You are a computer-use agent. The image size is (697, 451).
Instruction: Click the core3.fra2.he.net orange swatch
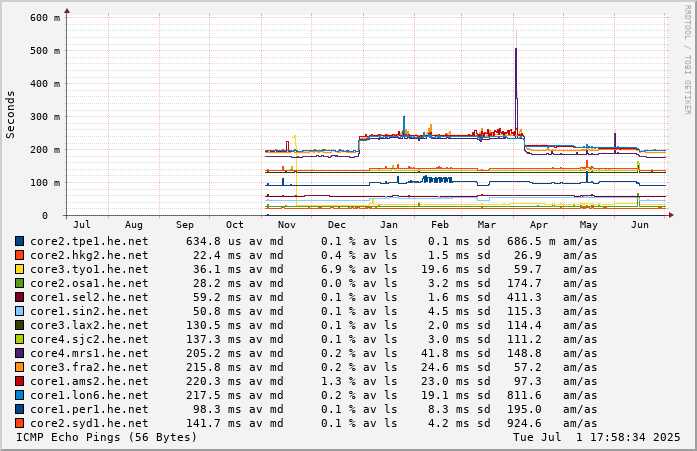[x=20, y=367]
